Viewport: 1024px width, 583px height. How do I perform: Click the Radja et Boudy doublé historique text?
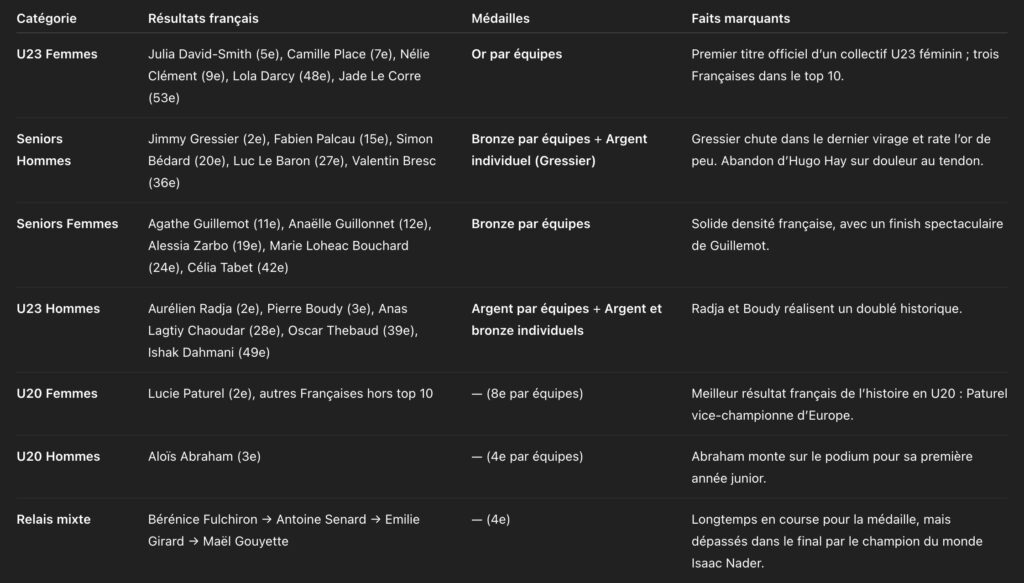pos(826,309)
